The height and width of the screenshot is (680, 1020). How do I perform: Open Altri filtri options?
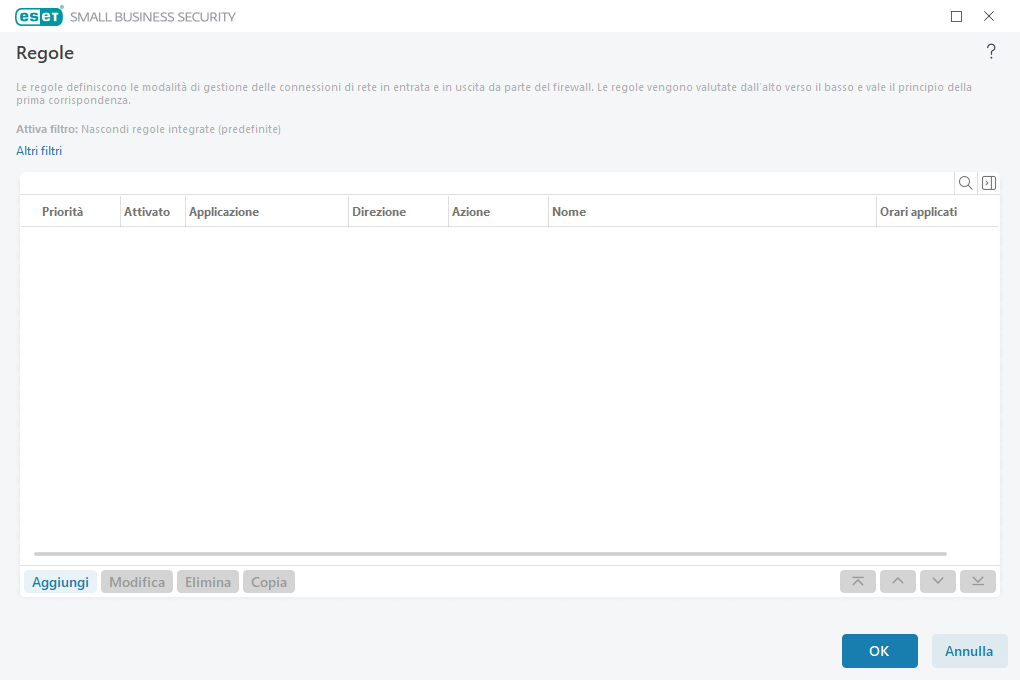(38, 150)
